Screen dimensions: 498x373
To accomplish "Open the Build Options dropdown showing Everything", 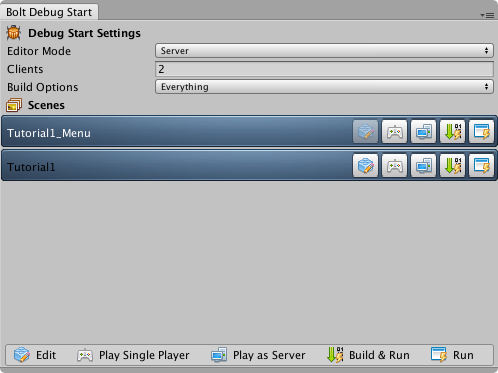I will (324, 87).
